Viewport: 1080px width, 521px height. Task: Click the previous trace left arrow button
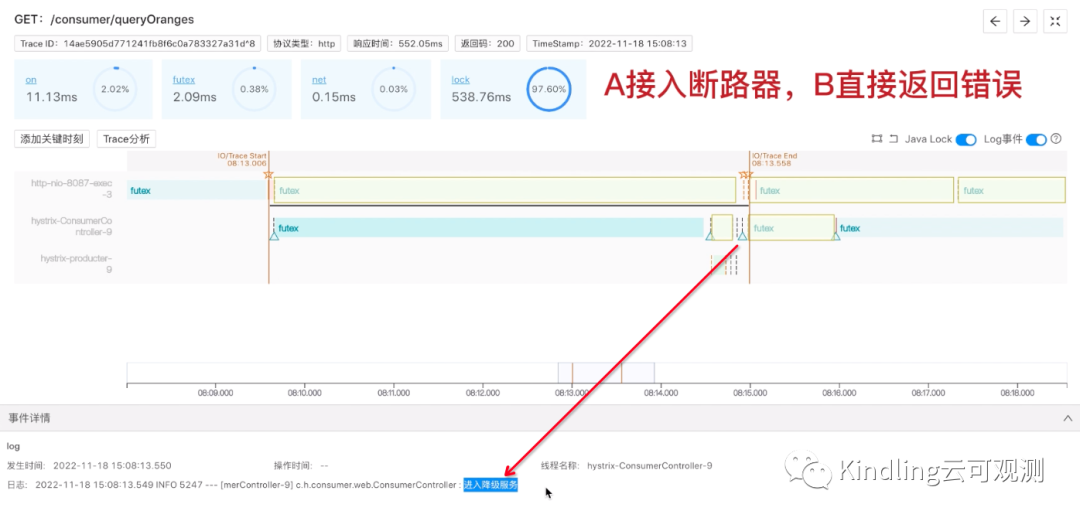[995, 21]
